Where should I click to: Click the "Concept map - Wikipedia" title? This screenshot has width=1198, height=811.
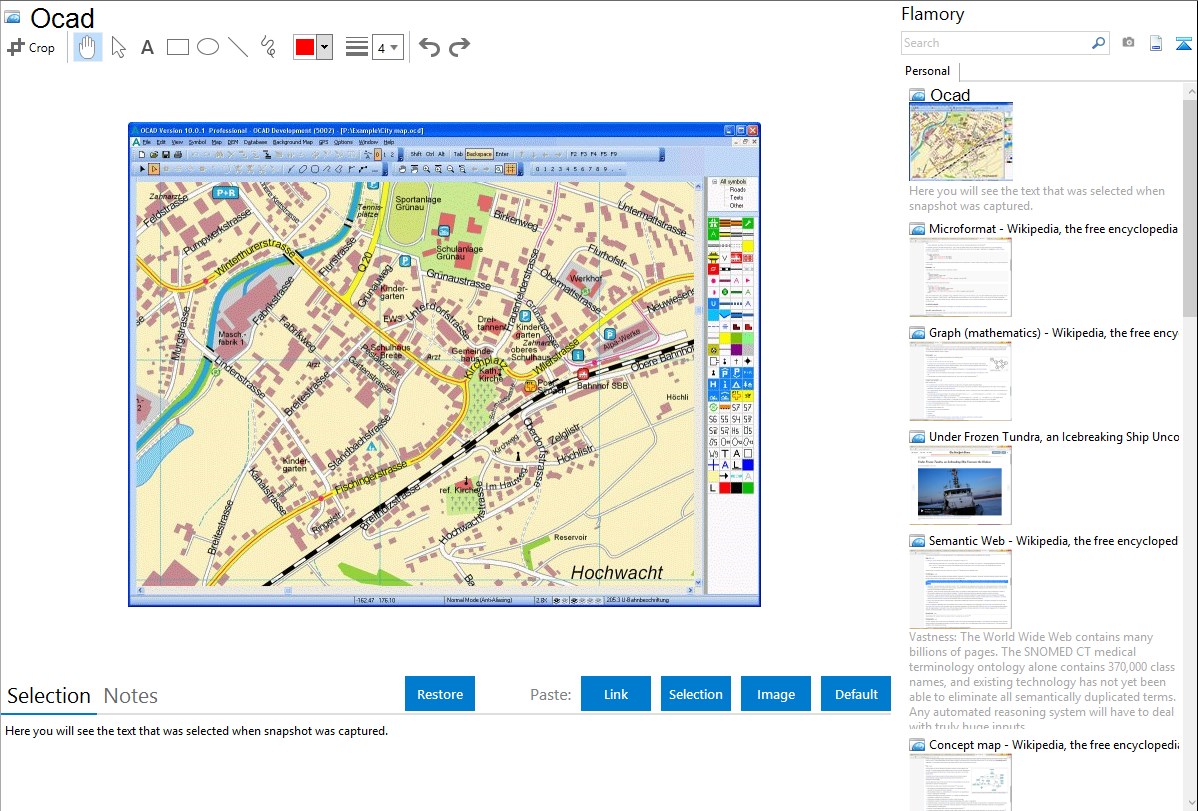pyautogui.click(x=1053, y=744)
